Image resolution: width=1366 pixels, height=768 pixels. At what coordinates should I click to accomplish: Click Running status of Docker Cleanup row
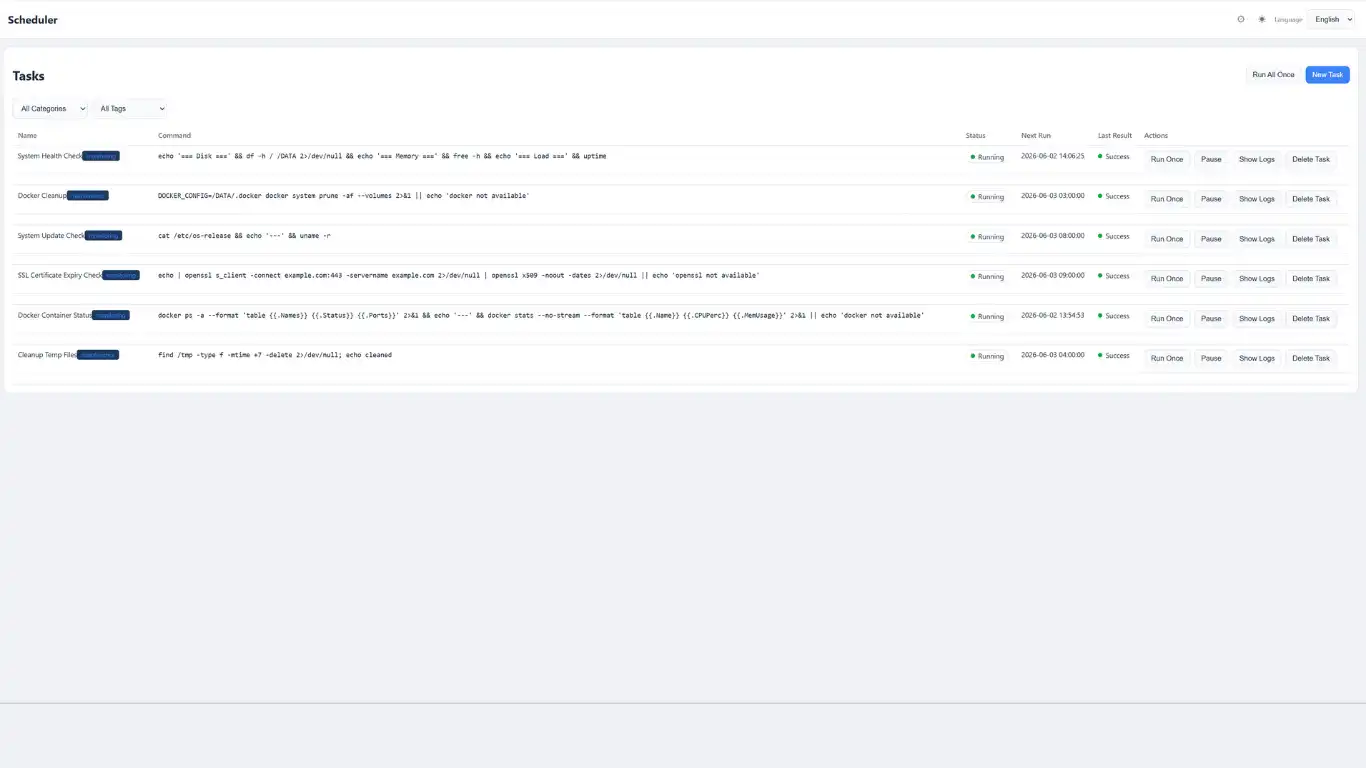coord(986,197)
